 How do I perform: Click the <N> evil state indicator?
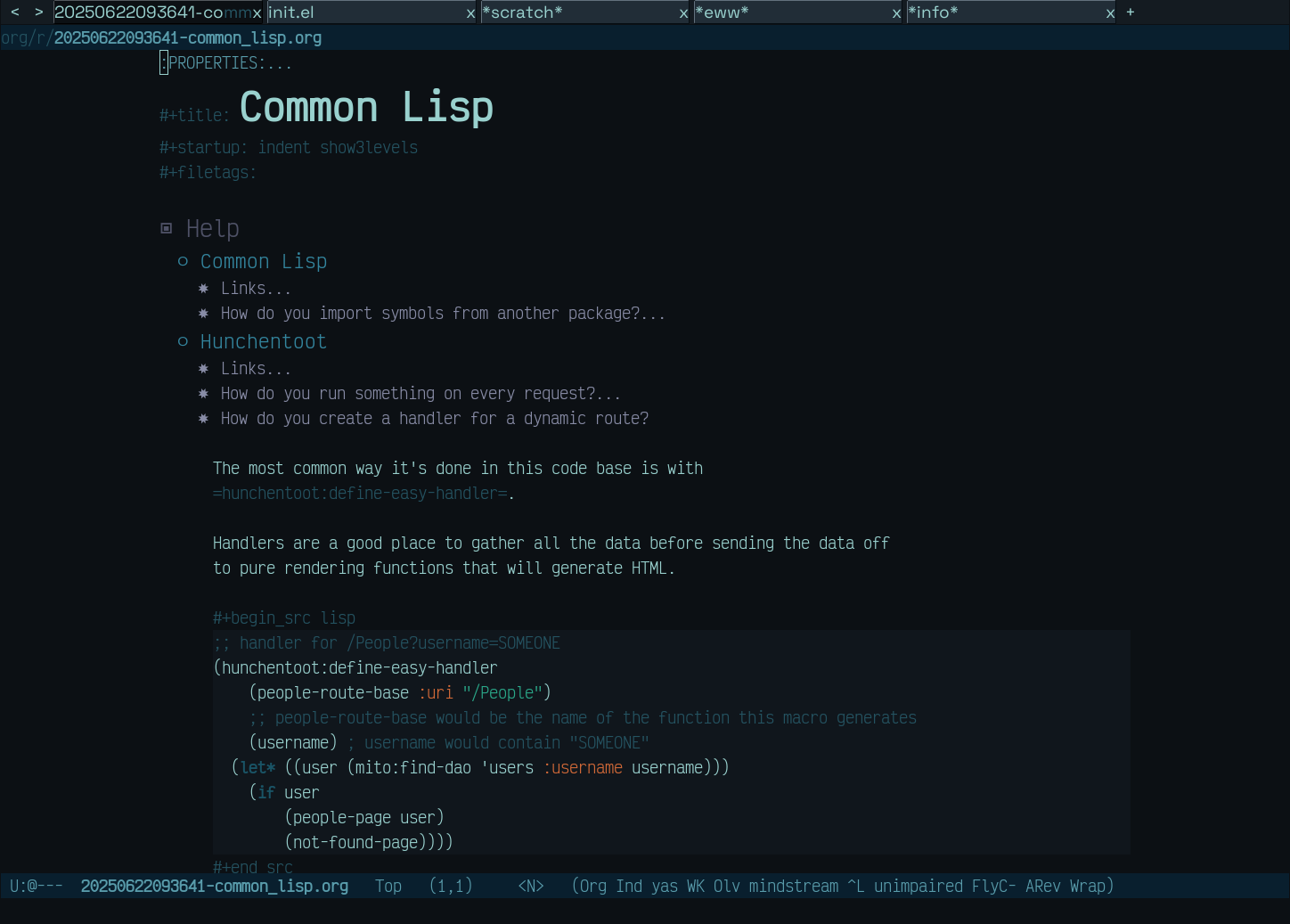531,887
